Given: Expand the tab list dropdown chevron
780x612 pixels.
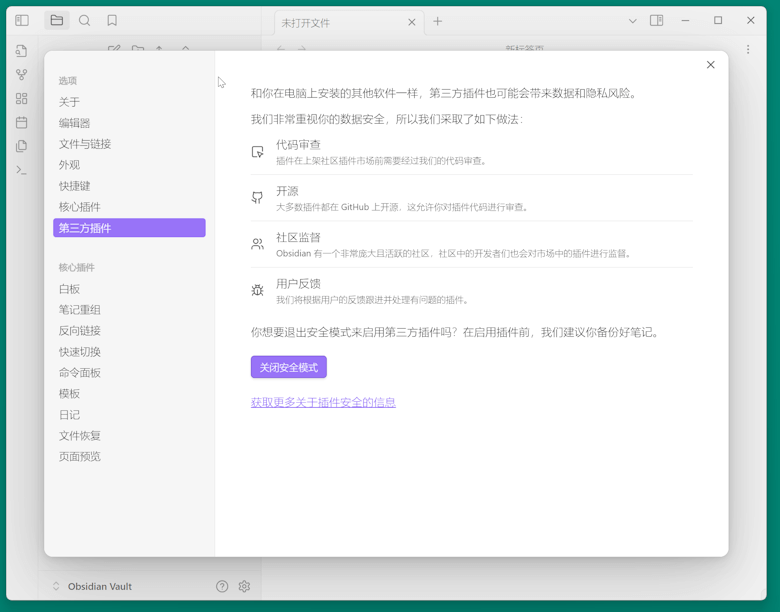Looking at the screenshot, I should click(x=632, y=21).
